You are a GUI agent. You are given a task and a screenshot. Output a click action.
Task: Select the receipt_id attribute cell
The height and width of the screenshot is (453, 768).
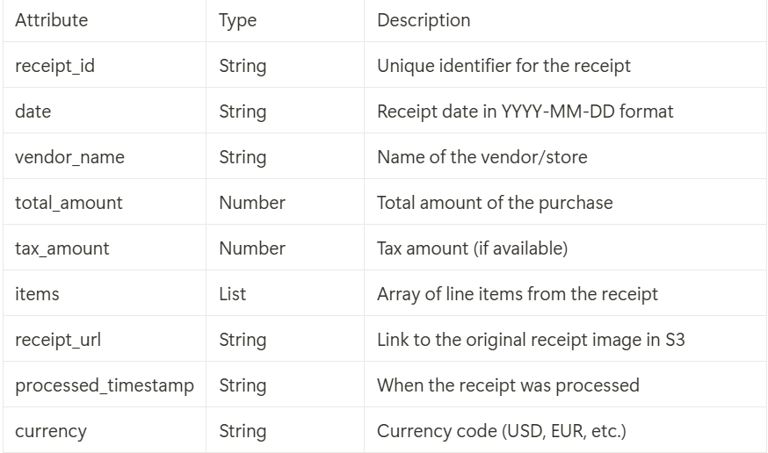pyautogui.click(x=55, y=66)
